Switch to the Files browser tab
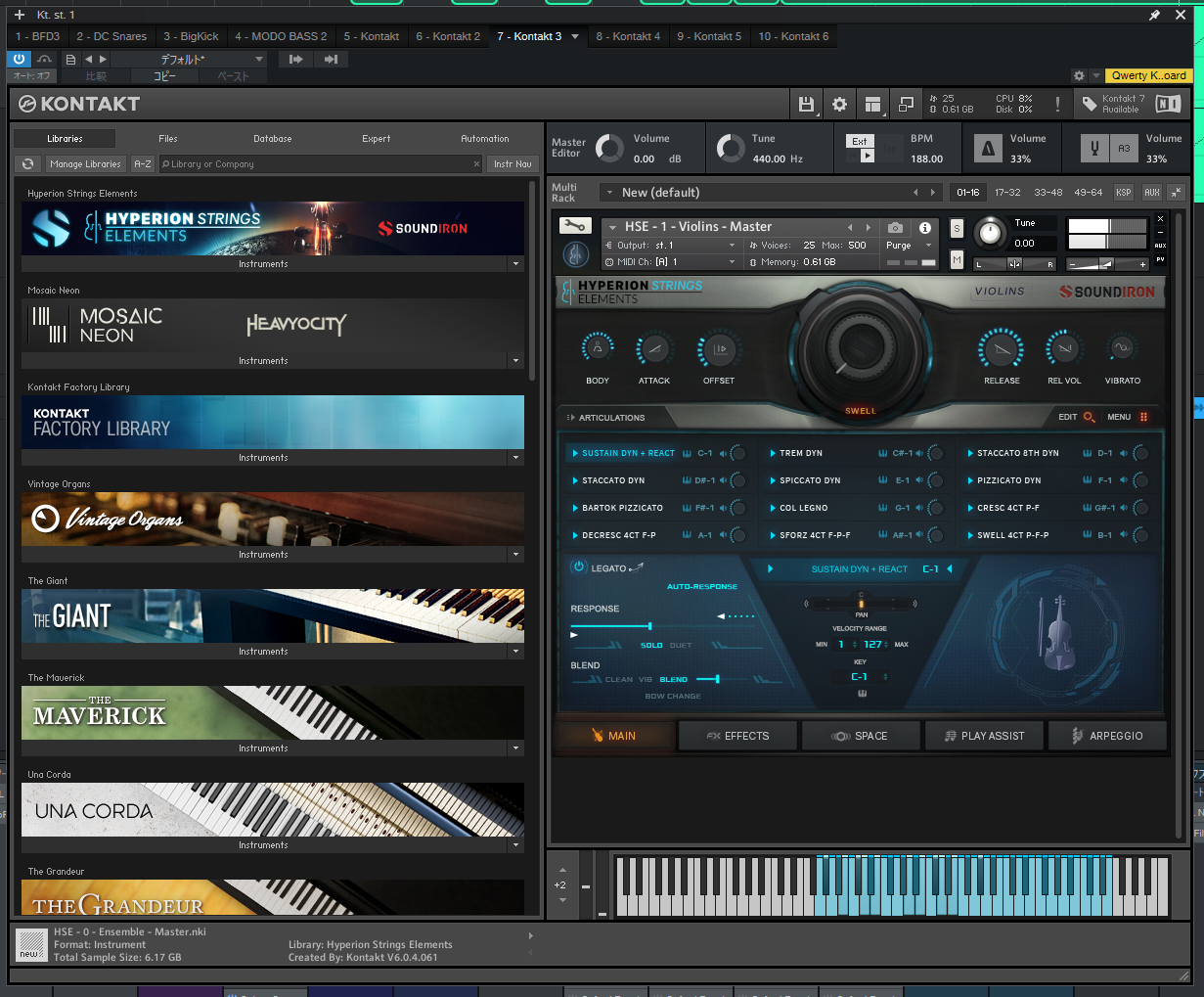The width and height of the screenshot is (1204, 997). (168, 139)
